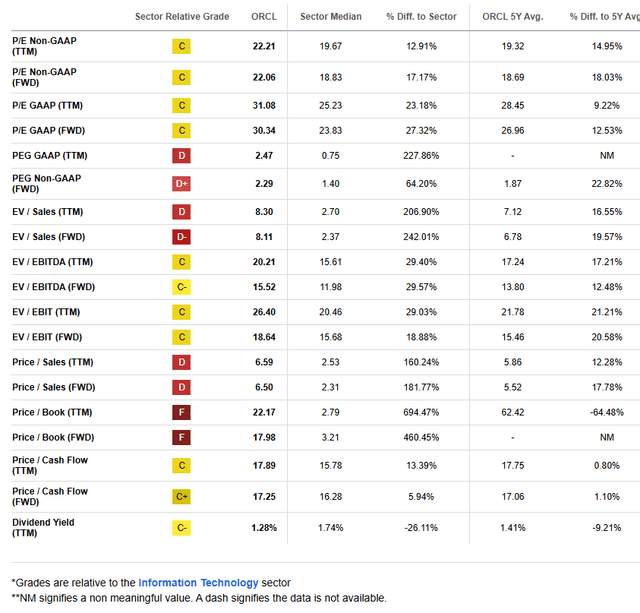Image resolution: width=640 pixels, height=613 pixels.
Task: Click the sector median value 1.74%
Action: click(331, 528)
